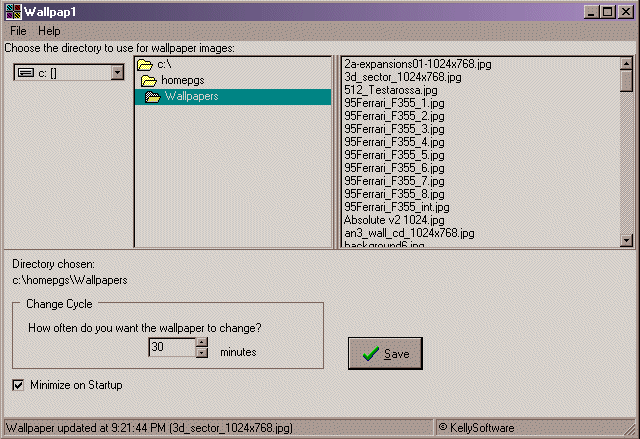The width and height of the screenshot is (640, 439).
Task: Click the drive icon in drive selector
Action: point(26,73)
